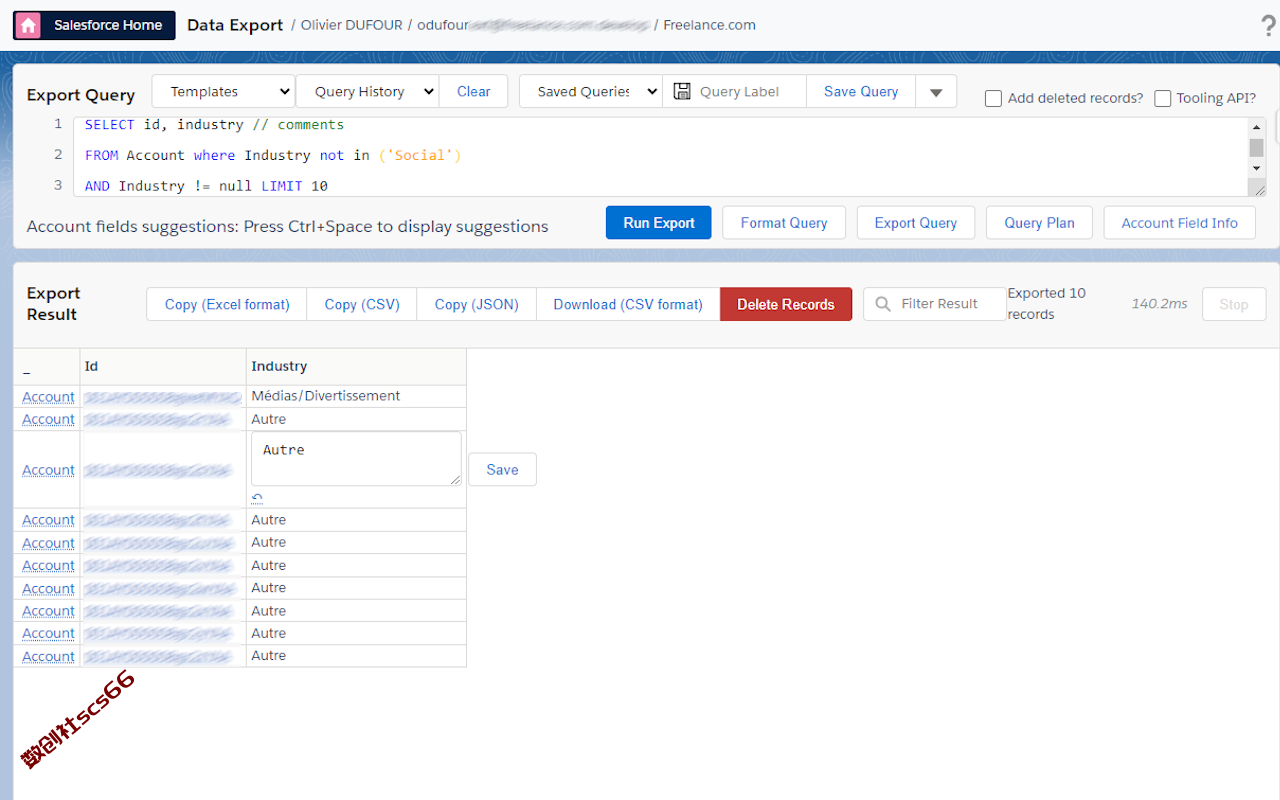Click the red Delete Records button

[x=786, y=304]
